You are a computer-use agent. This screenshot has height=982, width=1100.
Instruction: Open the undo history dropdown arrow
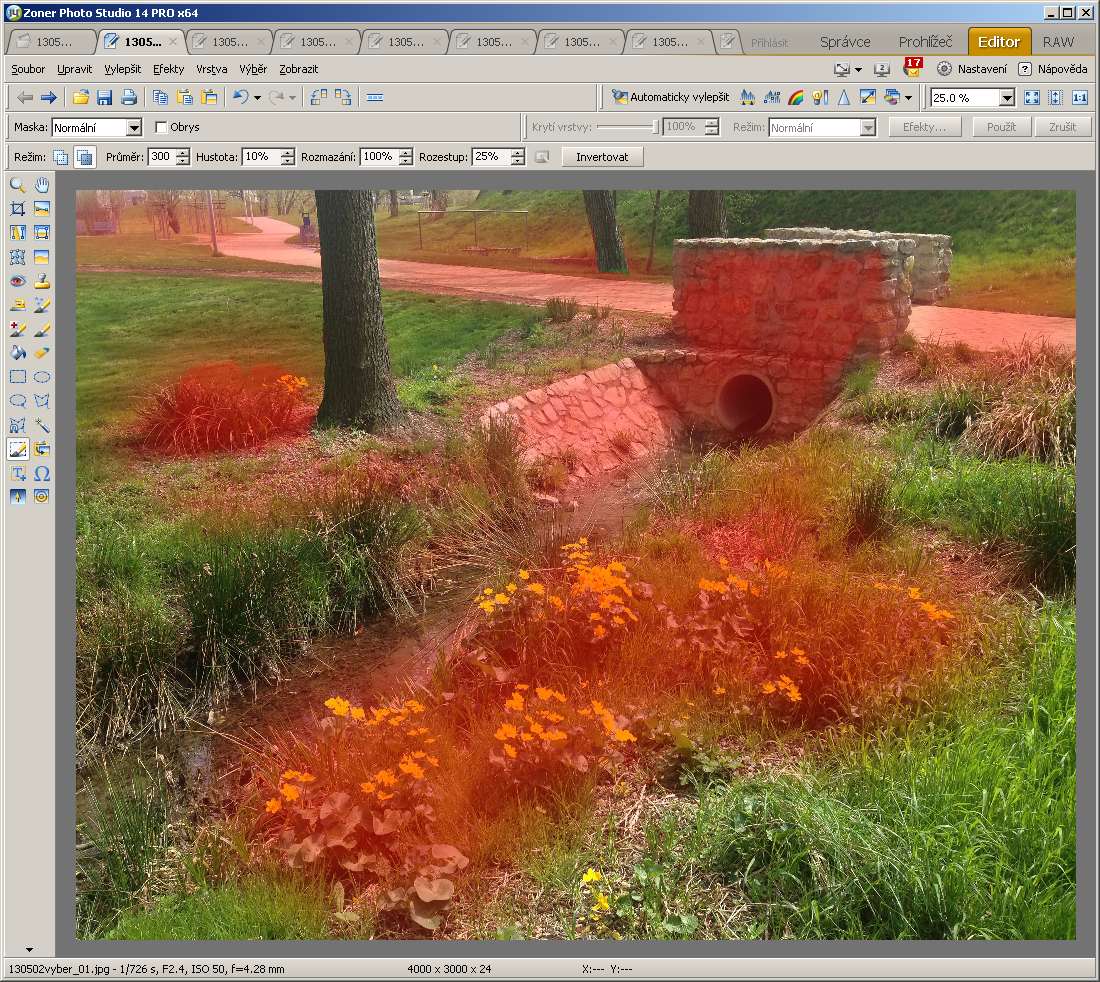pos(257,97)
